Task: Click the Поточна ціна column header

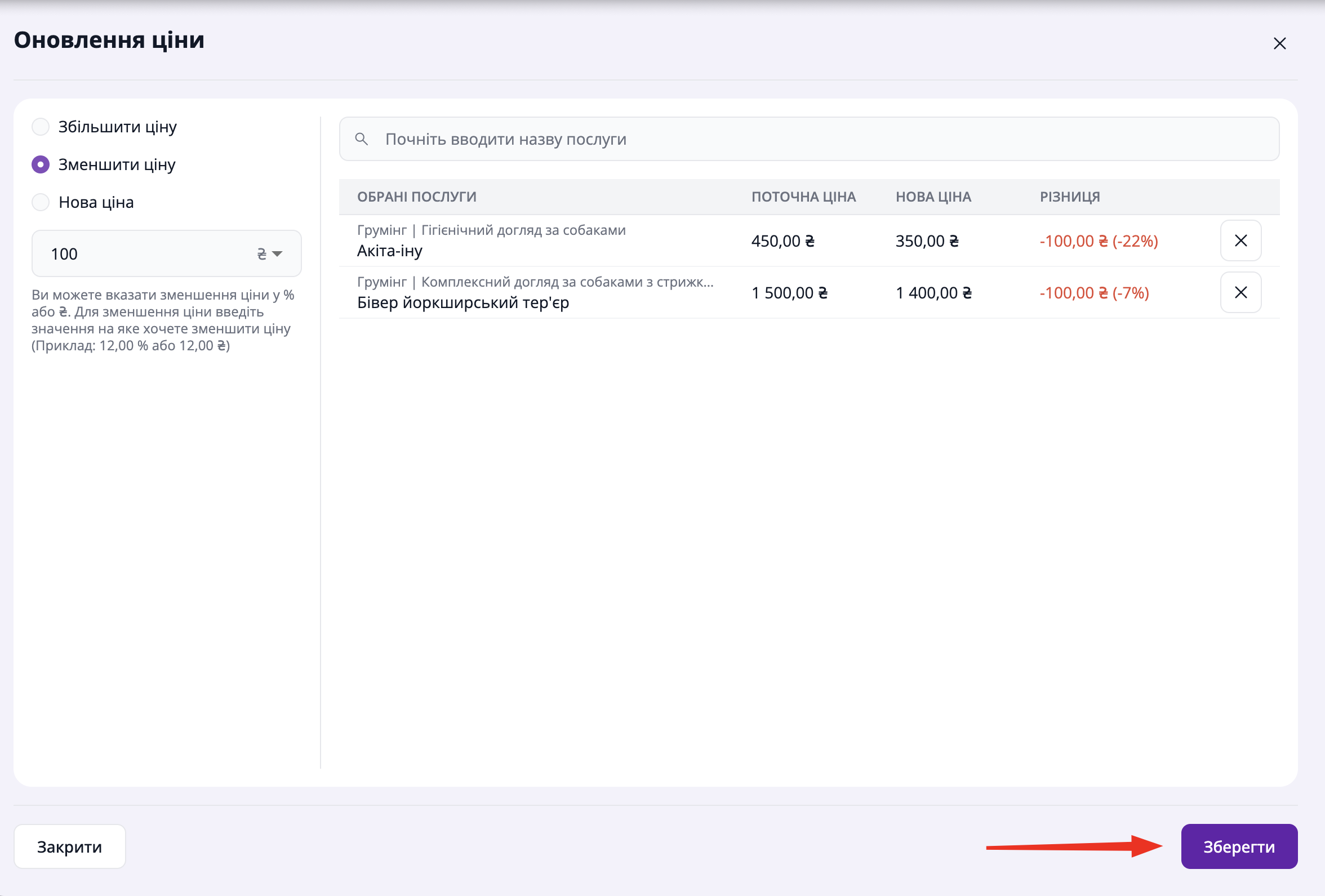Action: [x=803, y=197]
